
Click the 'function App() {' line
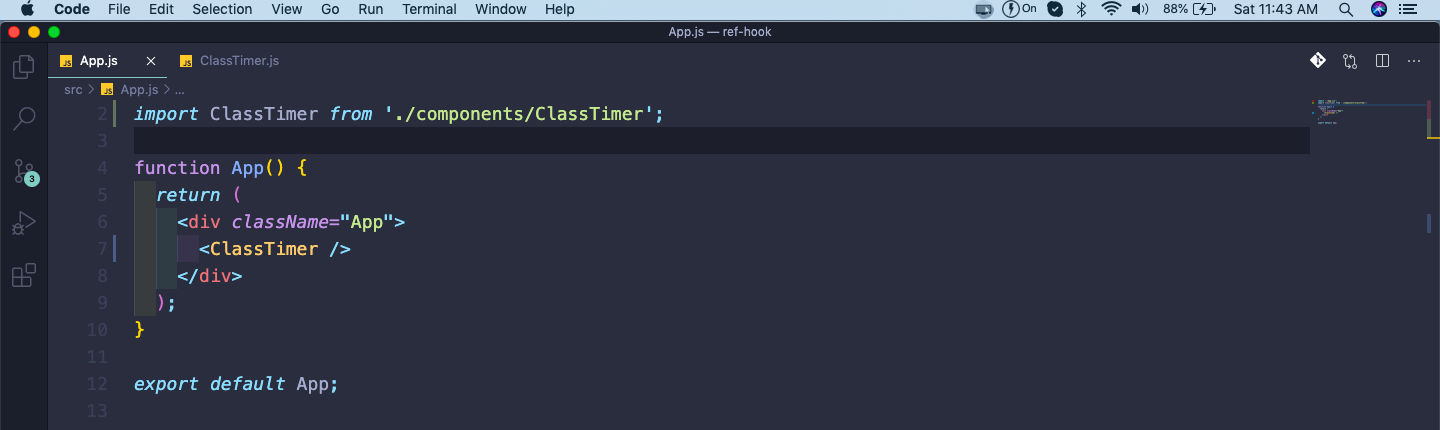coord(220,168)
